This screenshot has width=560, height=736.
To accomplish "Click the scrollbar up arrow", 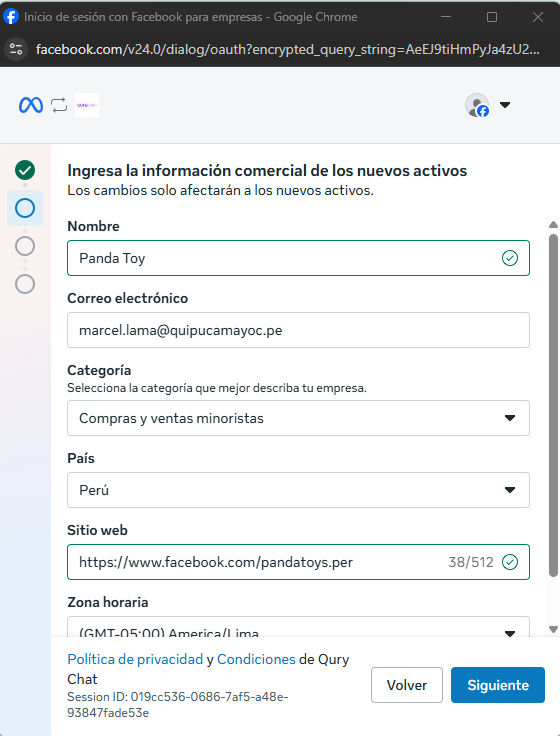I will (x=553, y=225).
